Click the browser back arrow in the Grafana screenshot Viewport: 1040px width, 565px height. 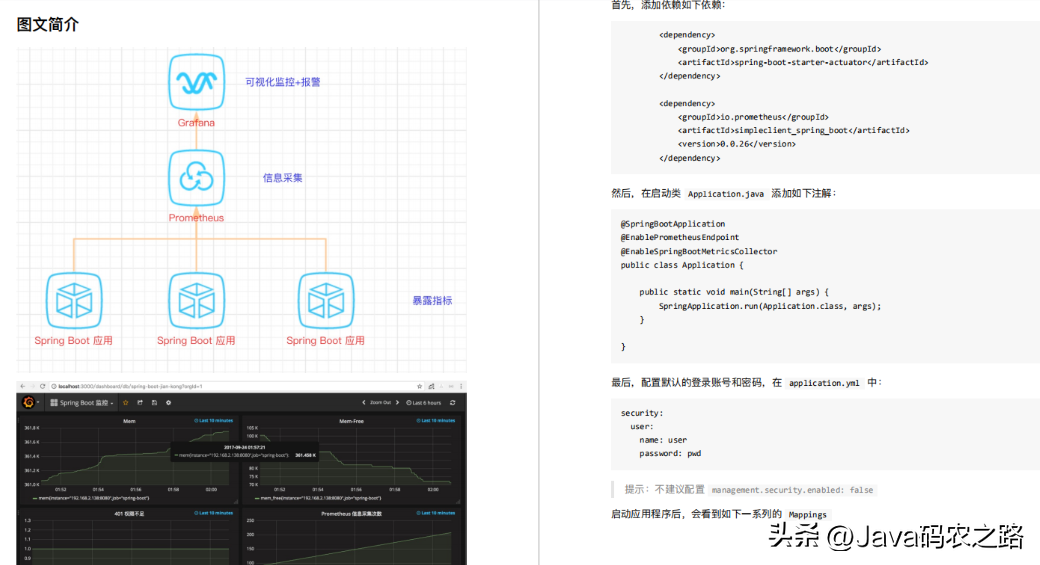click(23, 386)
